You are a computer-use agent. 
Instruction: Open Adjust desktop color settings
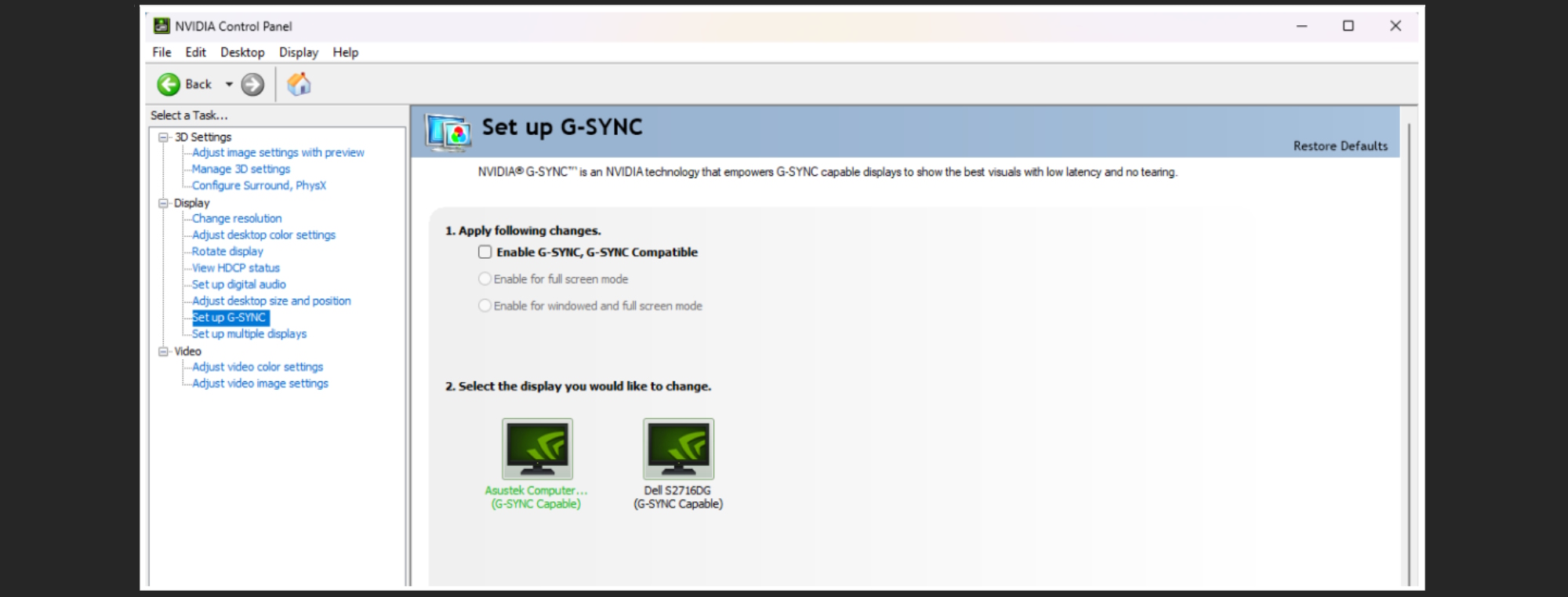(x=263, y=235)
